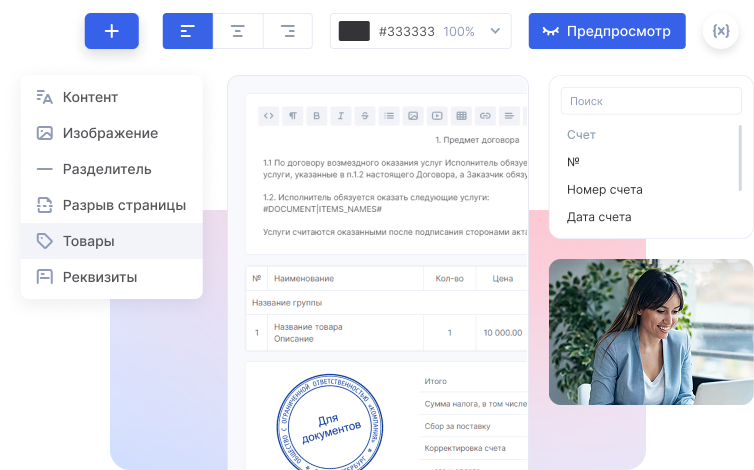Open paragraph format in editor toolbar

pyautogui.click(x=293, y=115)
